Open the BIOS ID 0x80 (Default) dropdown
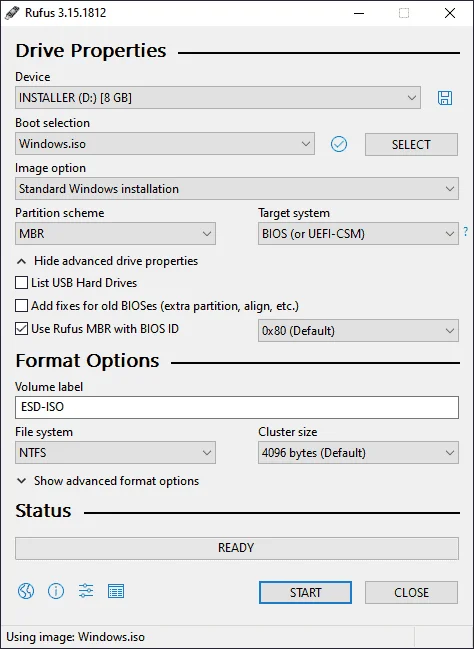Image resolution: width=474 pixels, height=649 pixels. tap(358, 330)
